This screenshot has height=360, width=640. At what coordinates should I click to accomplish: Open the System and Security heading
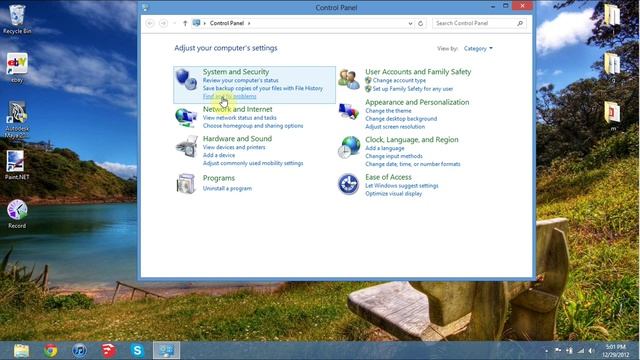(236, 72)
